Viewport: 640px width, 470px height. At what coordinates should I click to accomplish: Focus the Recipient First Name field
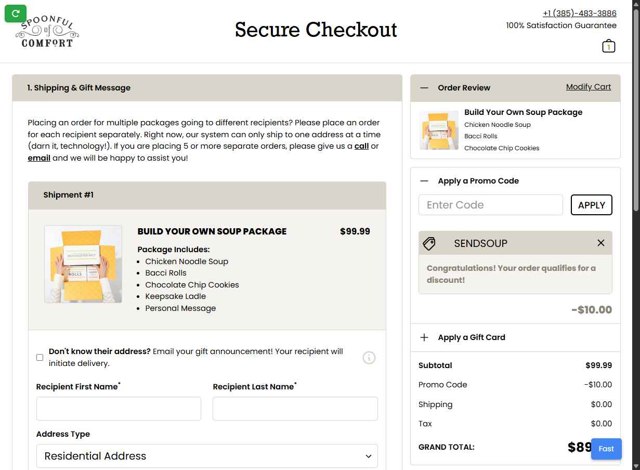tap(118, 408)
